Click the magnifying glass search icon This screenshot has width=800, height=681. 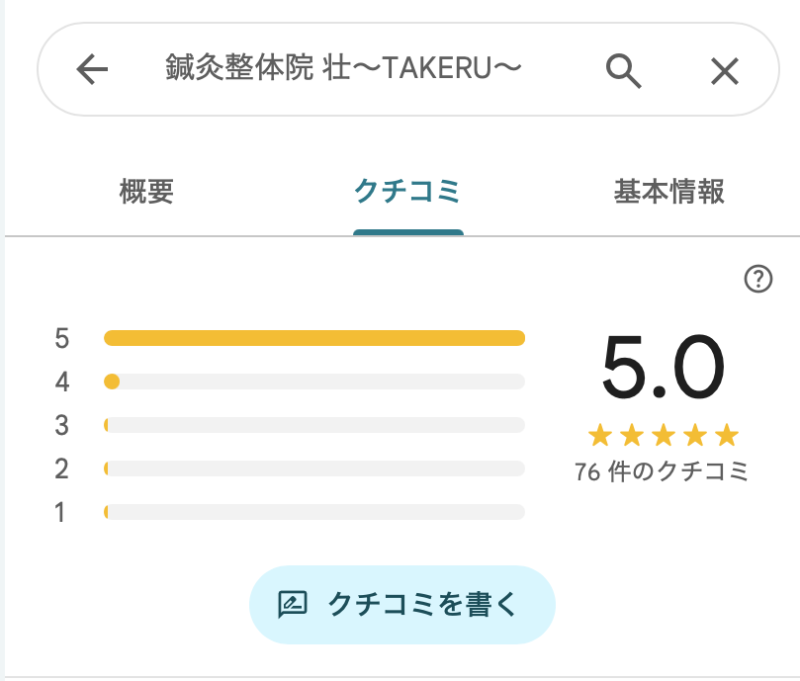click(x=623, y=70)
